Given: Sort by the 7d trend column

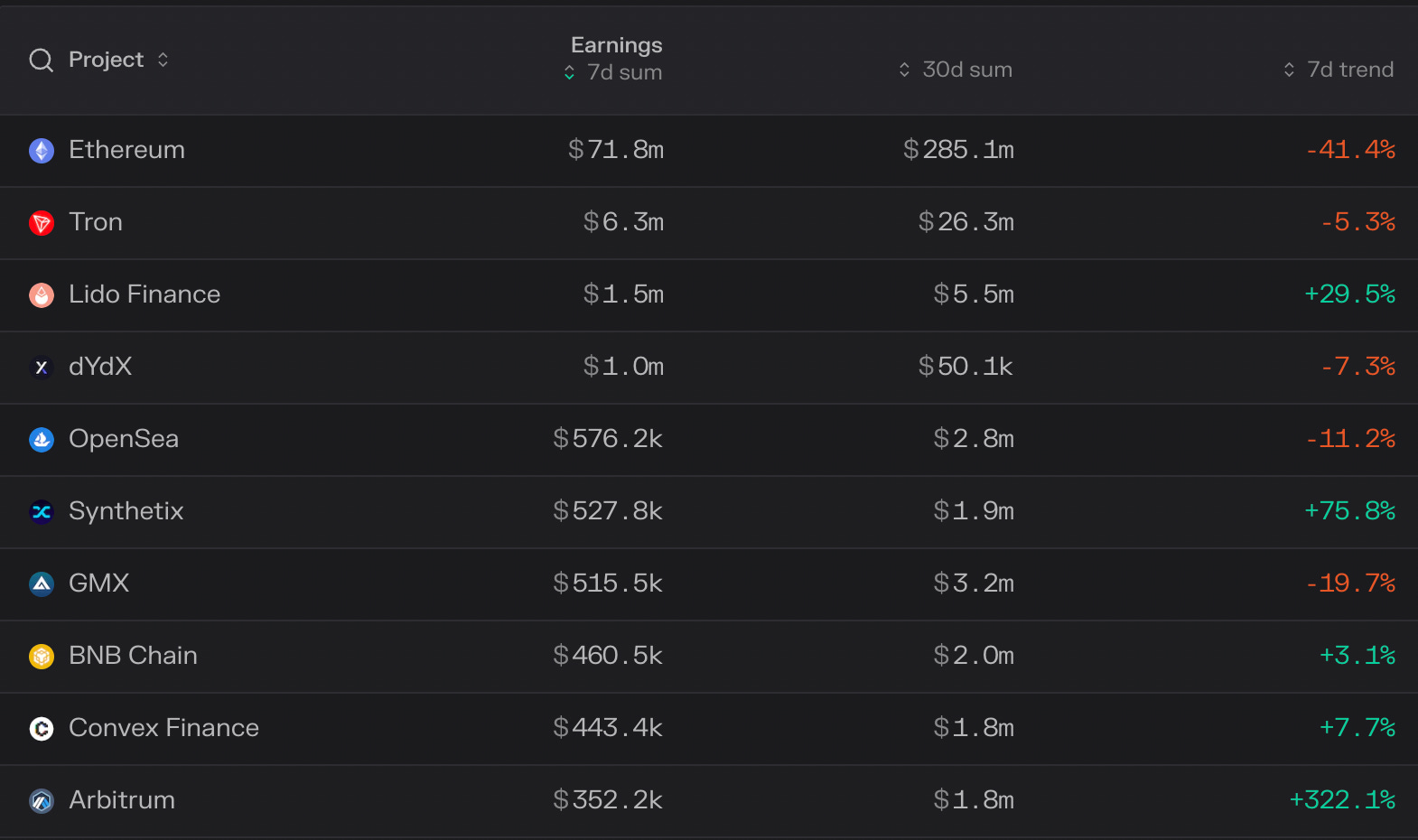Looking at the screenshot, I should [1339, 70].
